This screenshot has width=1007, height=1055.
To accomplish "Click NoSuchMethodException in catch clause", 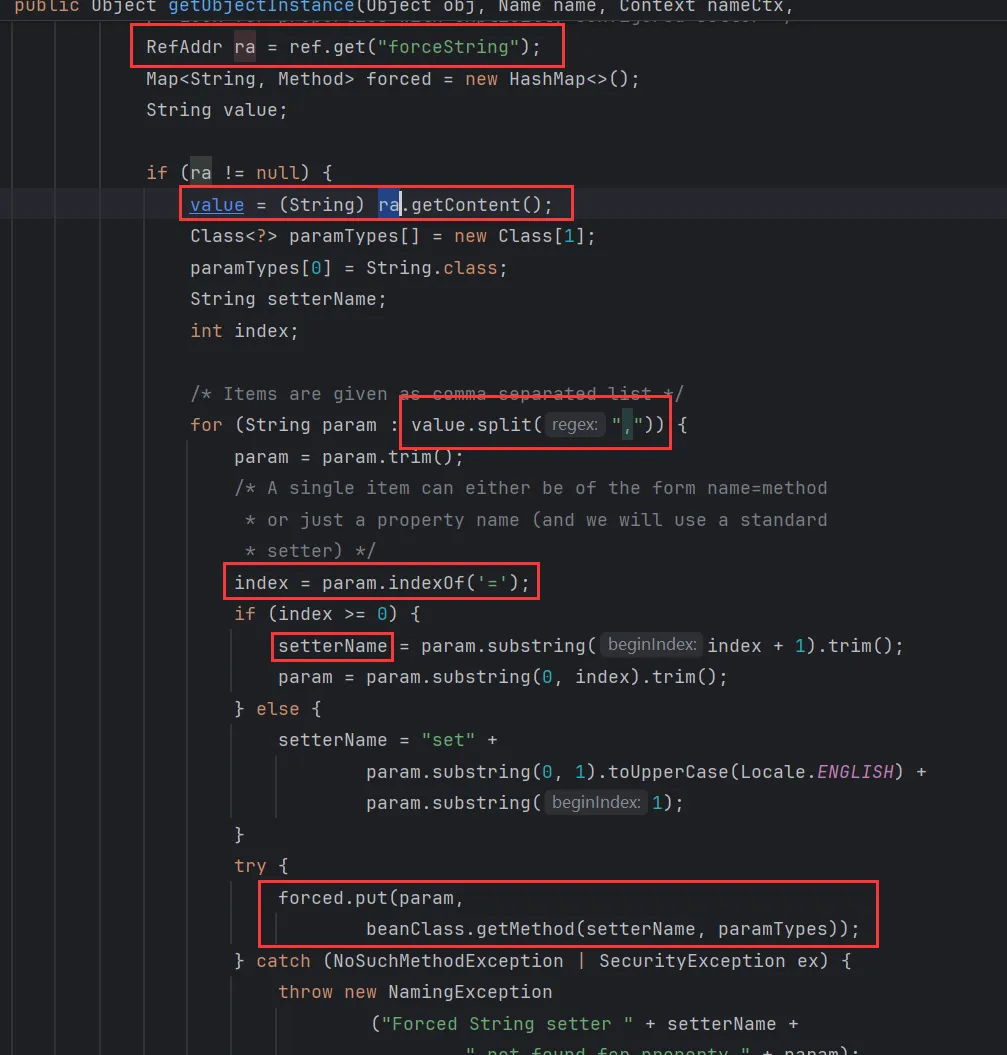I will tap(448, 961).
